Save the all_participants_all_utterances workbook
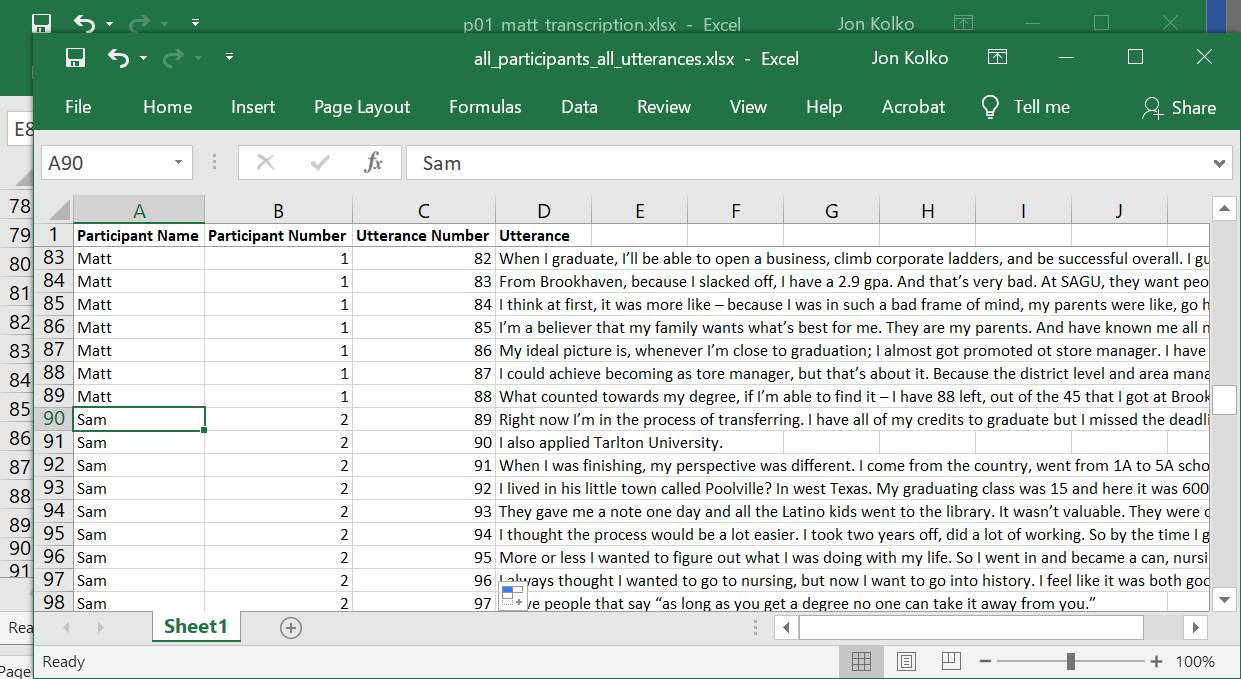Screen dimensions: 1241x679 (75, 58)
